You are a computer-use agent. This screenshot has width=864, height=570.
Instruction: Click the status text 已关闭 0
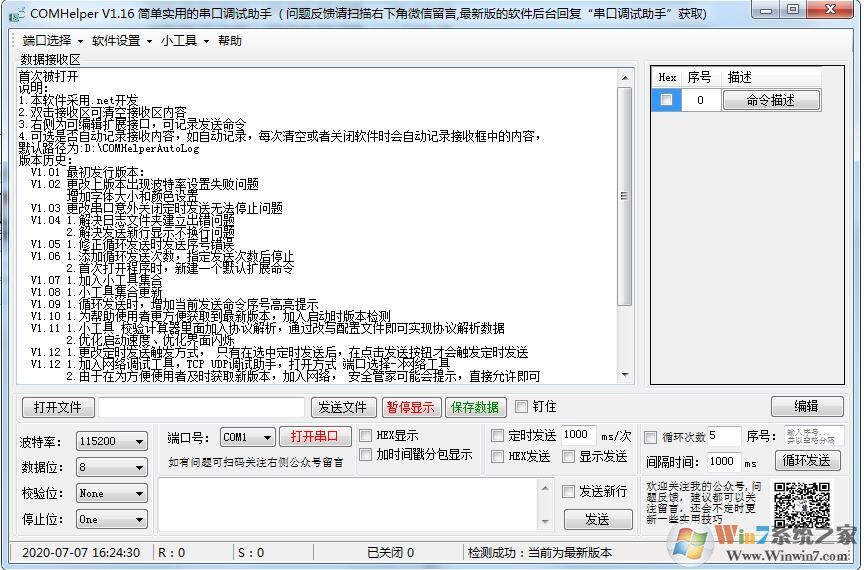(391, 552)
